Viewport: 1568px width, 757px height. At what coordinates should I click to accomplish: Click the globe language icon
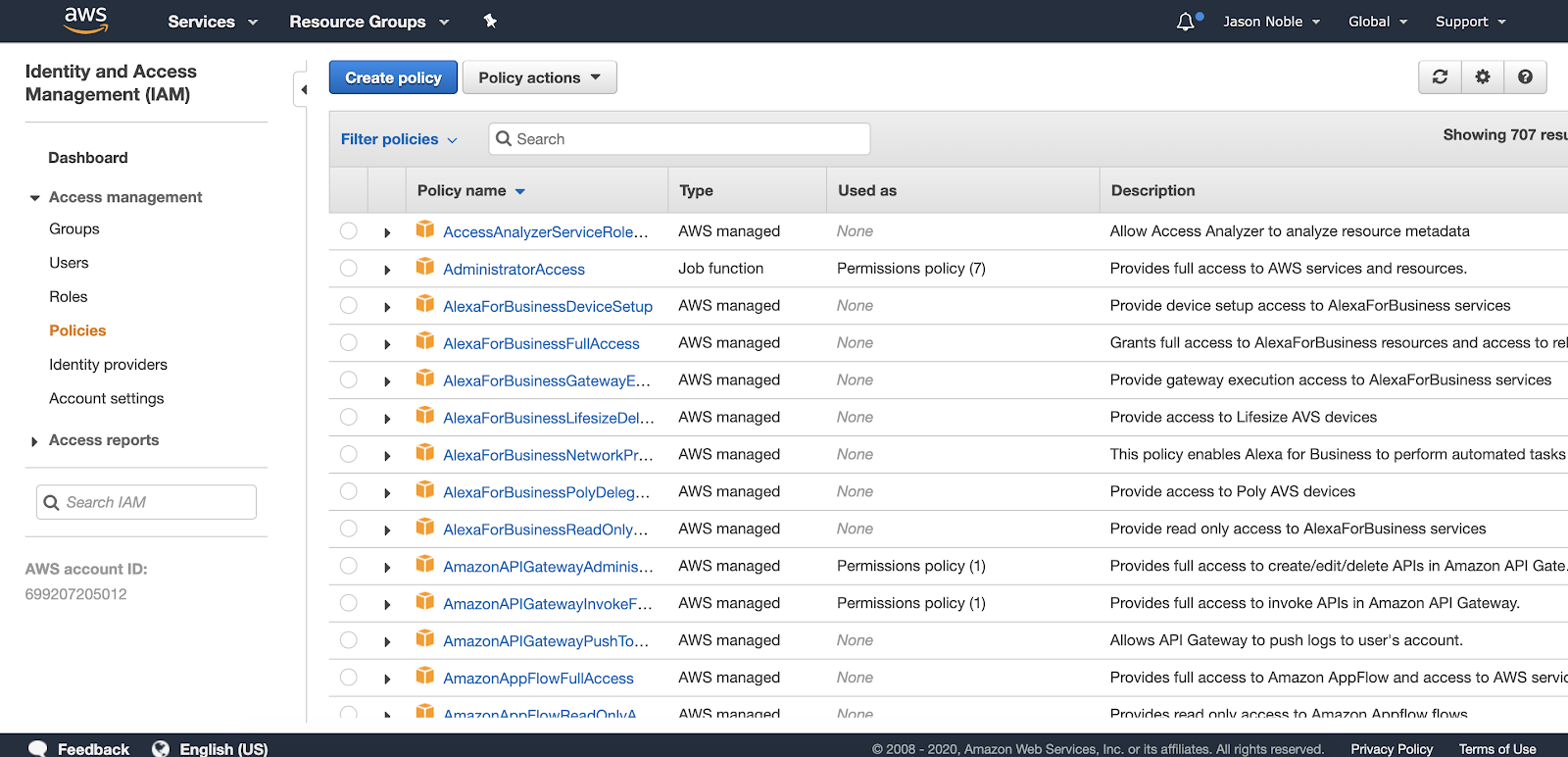pyautogui.click(x=161, y=748)
